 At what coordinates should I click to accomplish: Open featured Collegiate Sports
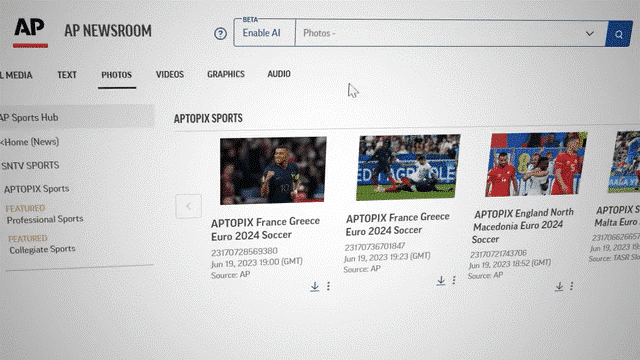42,249
